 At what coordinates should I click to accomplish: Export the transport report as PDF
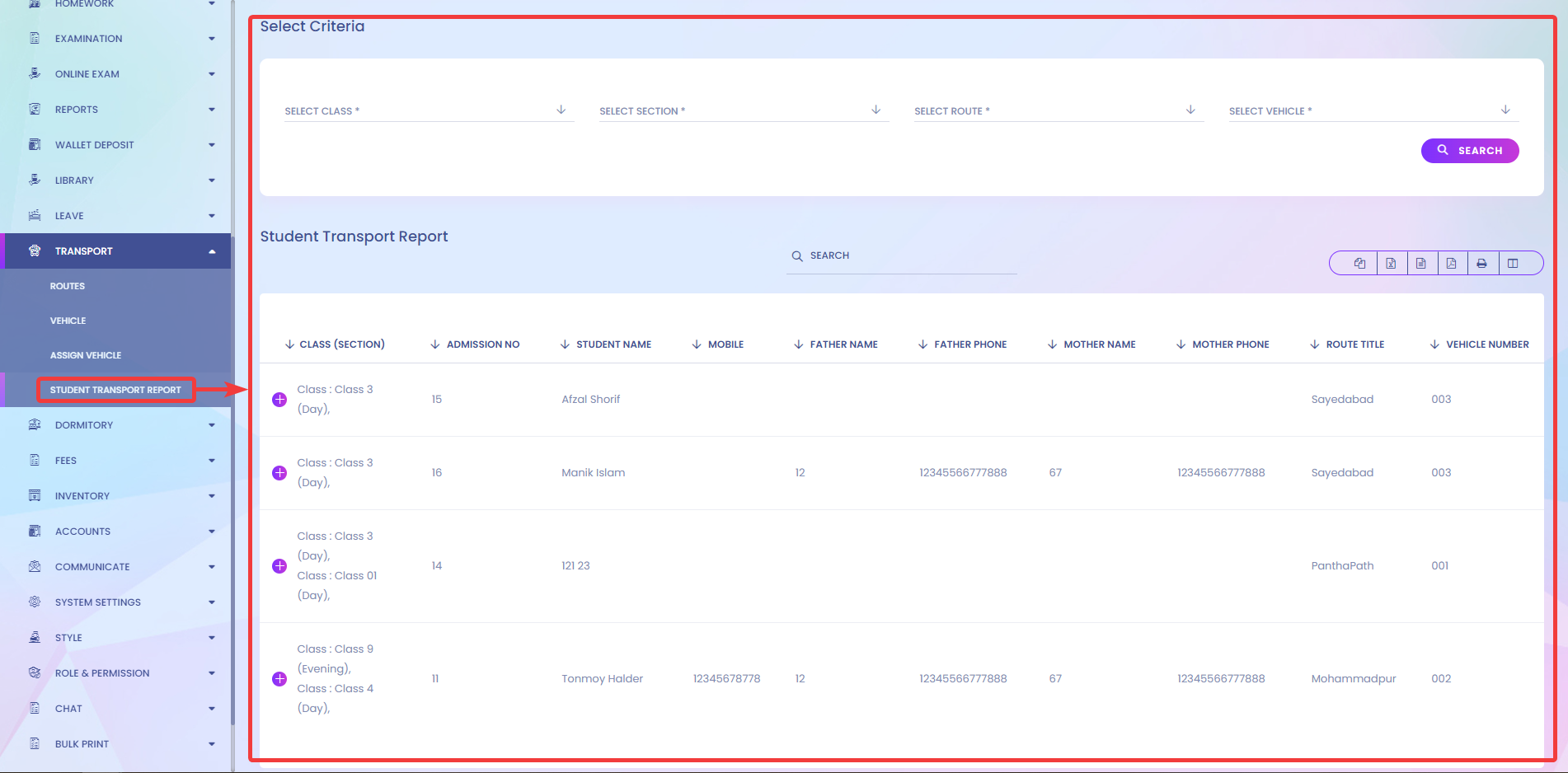pyautogui.click(x=1452, y=264)
